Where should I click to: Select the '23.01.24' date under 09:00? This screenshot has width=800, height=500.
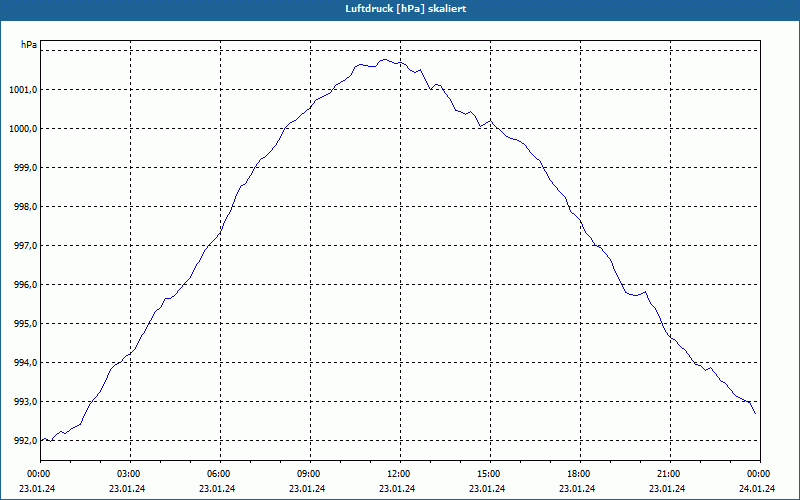pyautogui.click(x=307, y=488)
